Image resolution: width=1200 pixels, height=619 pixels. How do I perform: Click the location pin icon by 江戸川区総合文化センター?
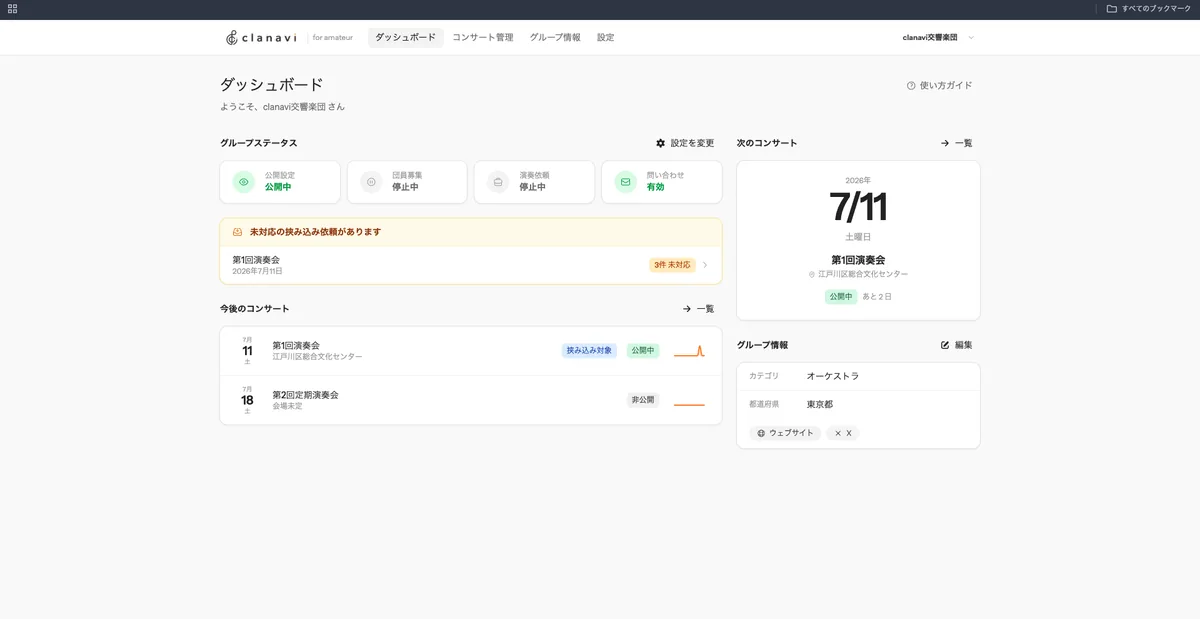click(812, 274)
